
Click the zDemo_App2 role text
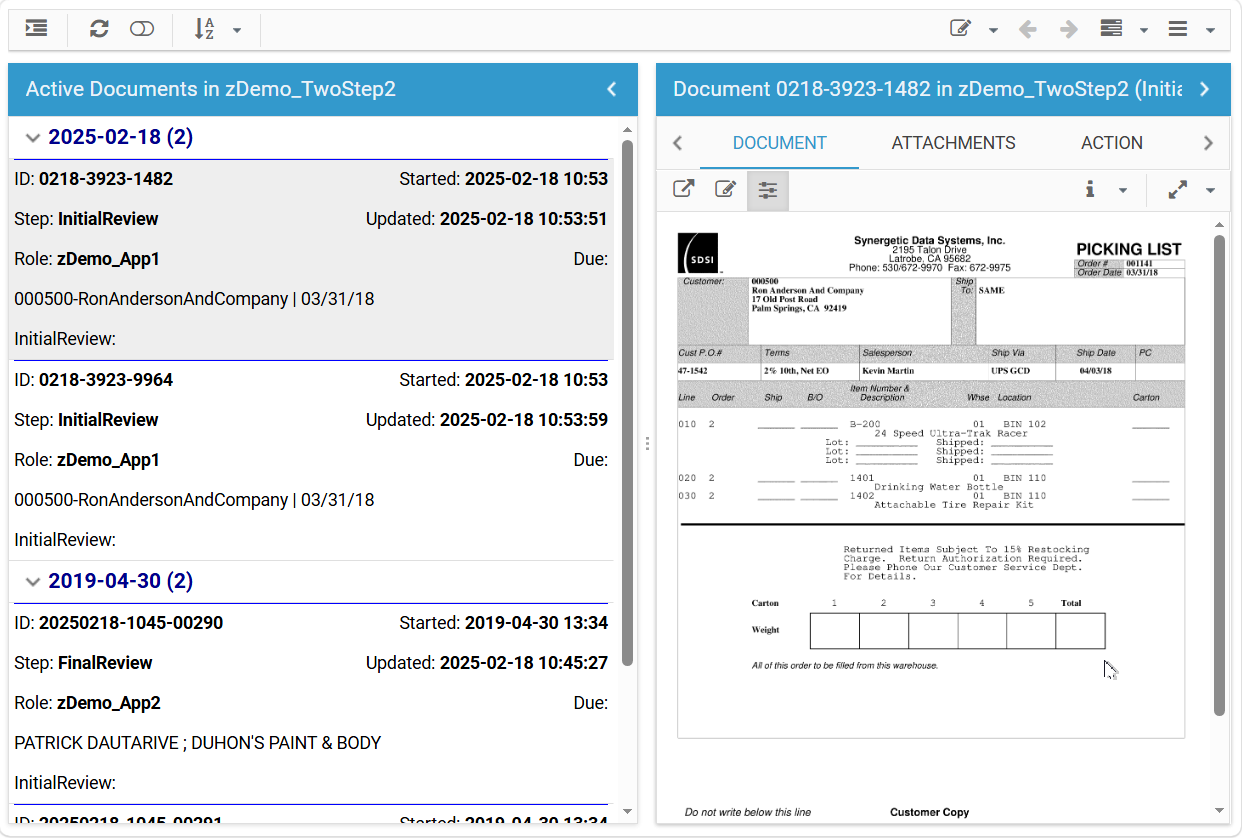tap(108, 703)
